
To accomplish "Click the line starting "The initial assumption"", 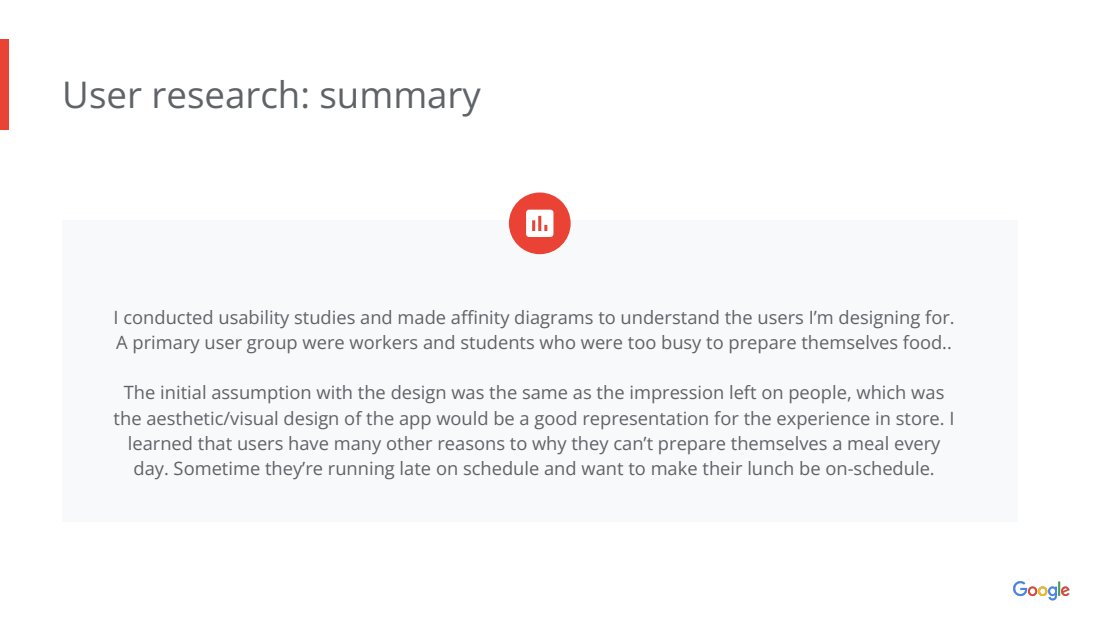I will (x=534, y=393).
